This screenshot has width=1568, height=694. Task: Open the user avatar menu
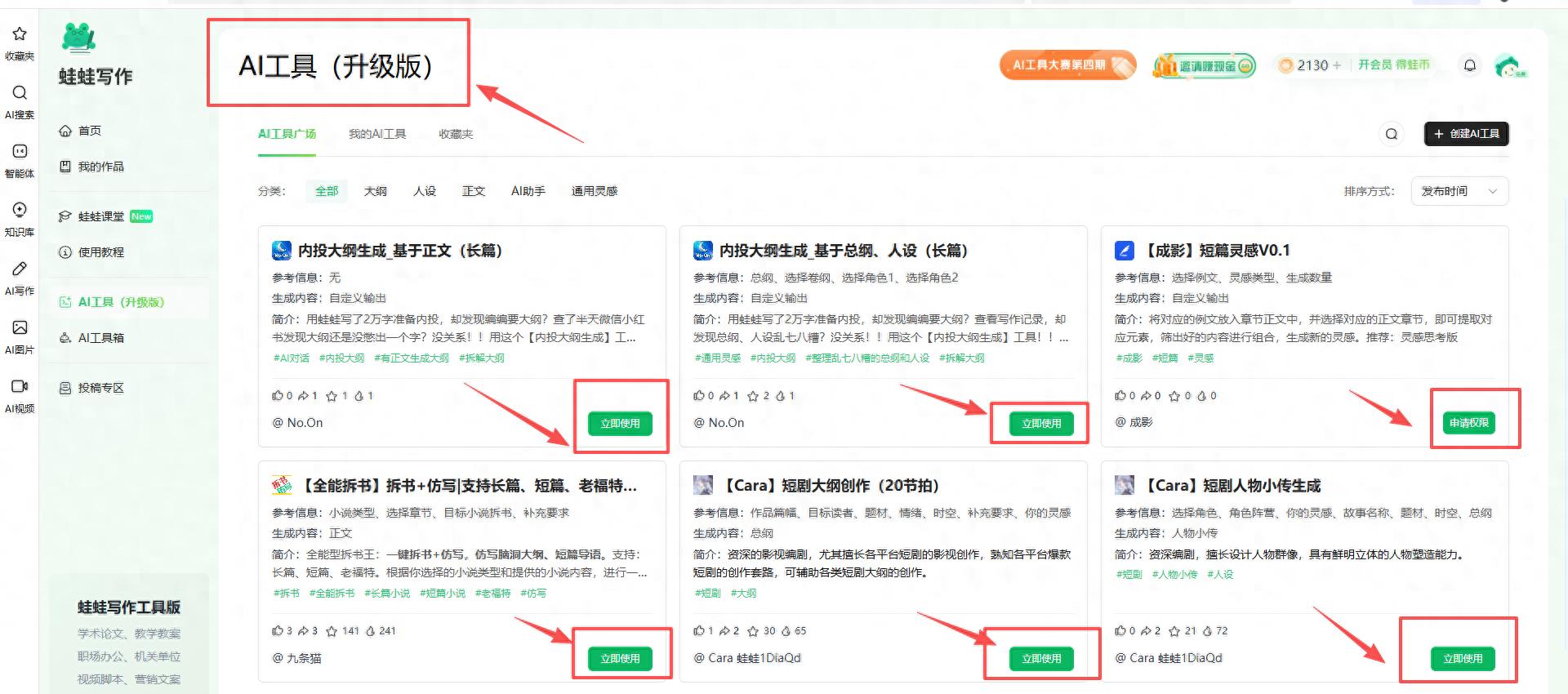coord(1509,65)
